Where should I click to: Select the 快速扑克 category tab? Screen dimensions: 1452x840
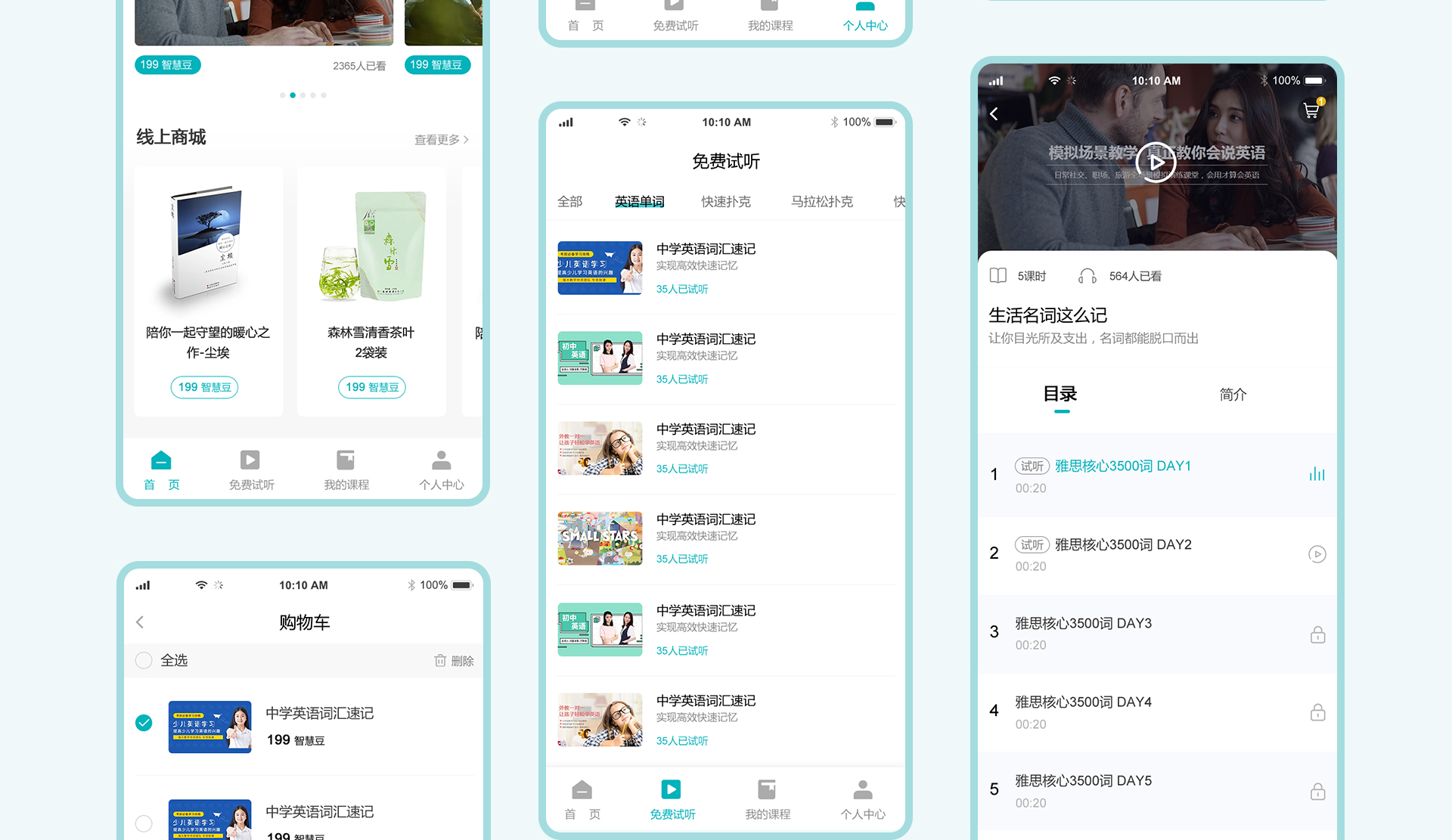pos(725,201)
